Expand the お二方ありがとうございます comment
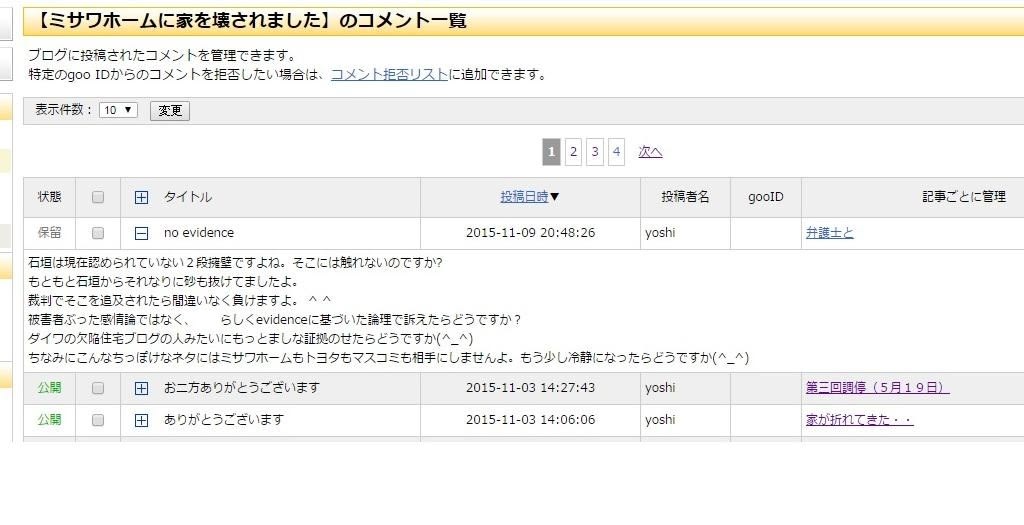The width and height of the screenshot is (1024, 525). coord(141,389)
